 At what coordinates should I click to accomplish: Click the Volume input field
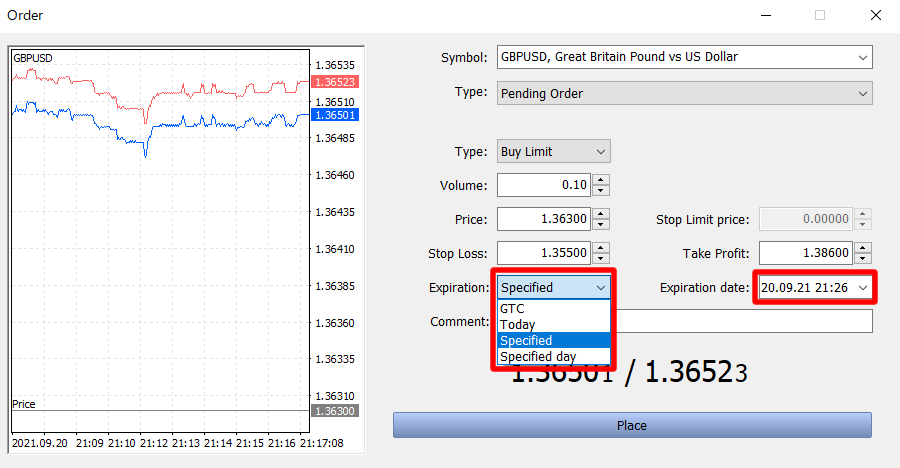coord(543,186)
